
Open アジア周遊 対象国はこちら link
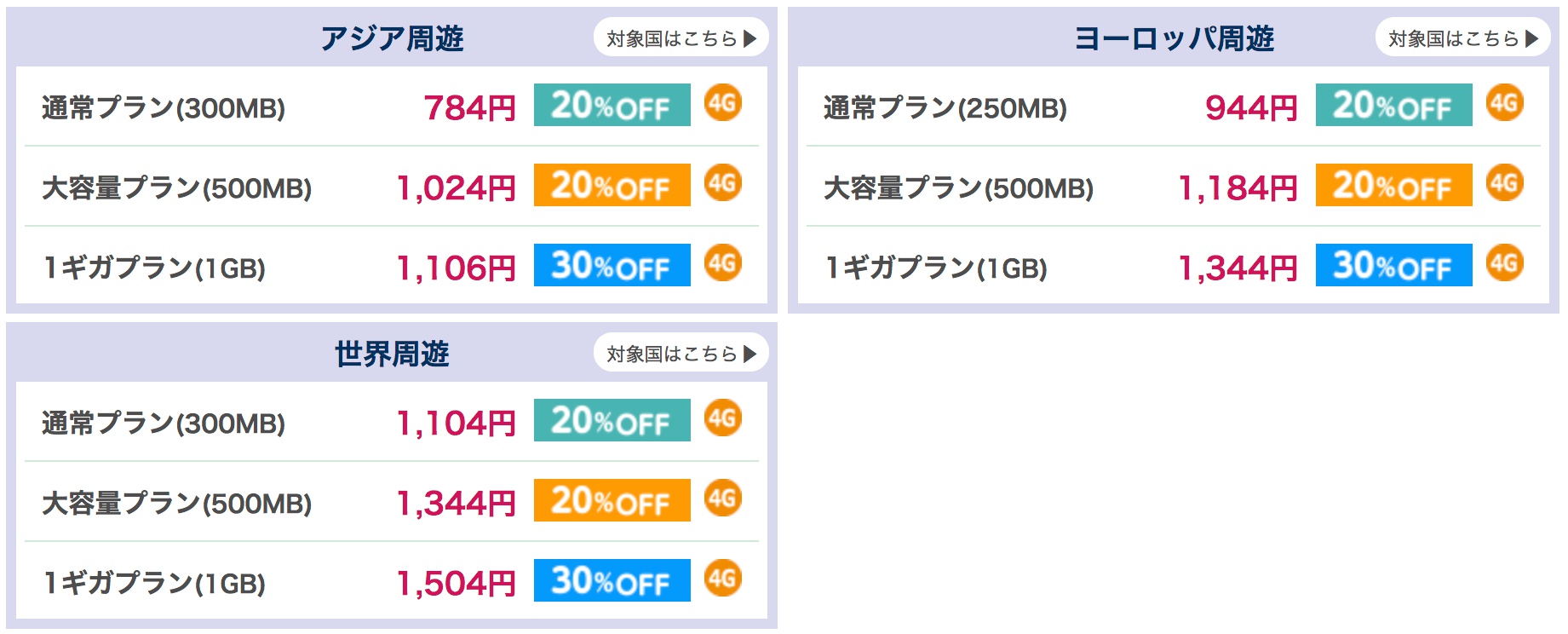click(x=681, y=37)
